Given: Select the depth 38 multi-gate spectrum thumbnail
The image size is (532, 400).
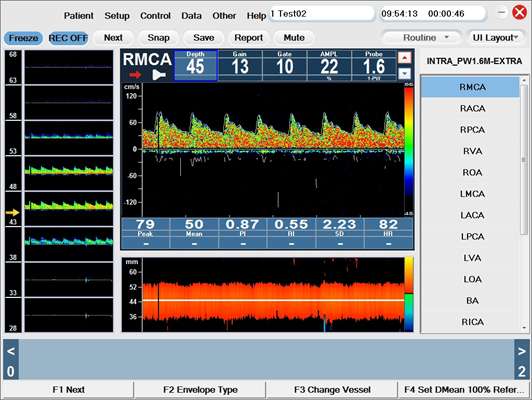Looking at the screenshot, I should (x=69, y=244).
